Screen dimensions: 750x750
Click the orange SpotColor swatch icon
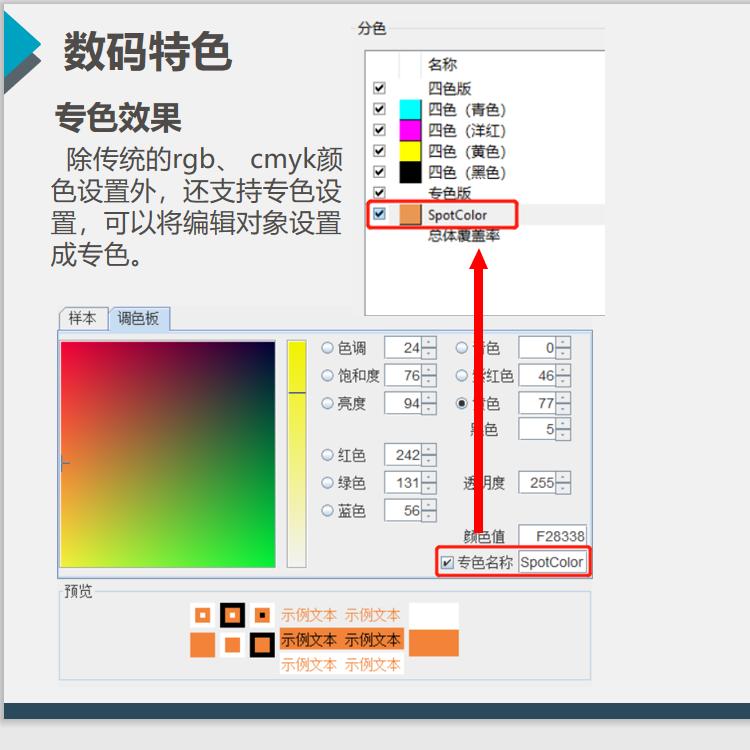click(410, 215)
